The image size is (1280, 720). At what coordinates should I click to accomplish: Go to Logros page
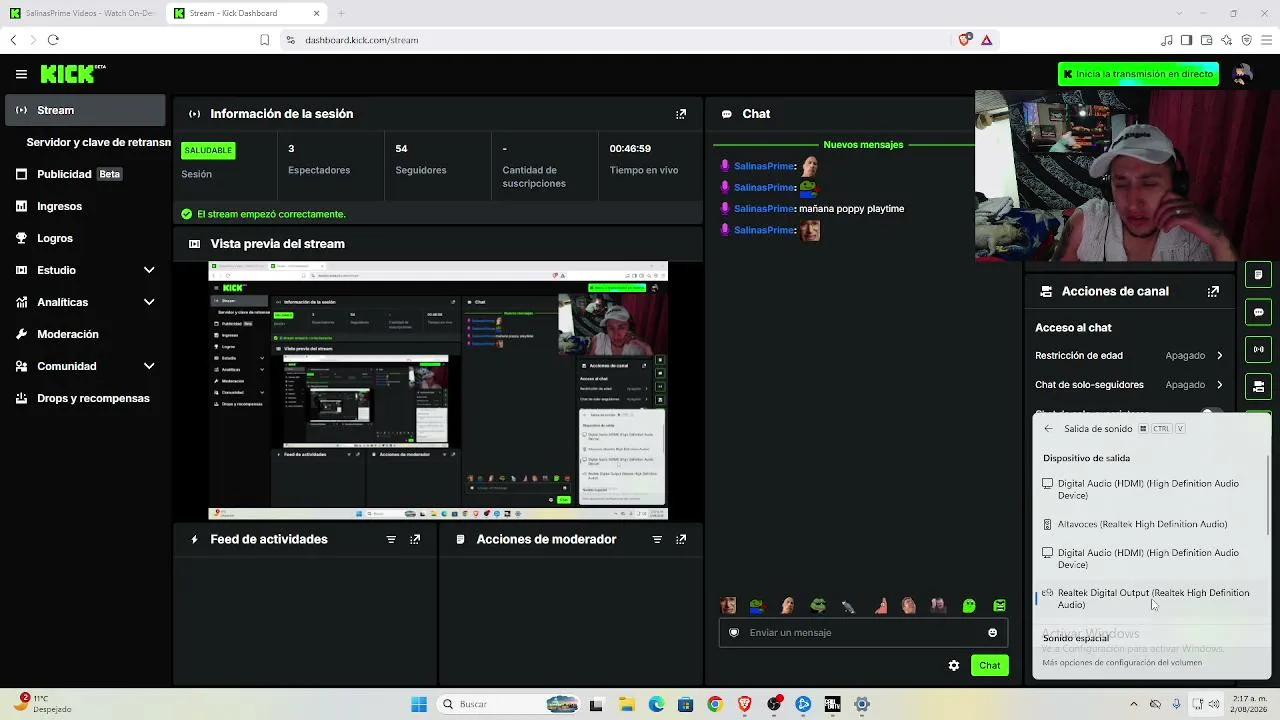click(85, 238)
